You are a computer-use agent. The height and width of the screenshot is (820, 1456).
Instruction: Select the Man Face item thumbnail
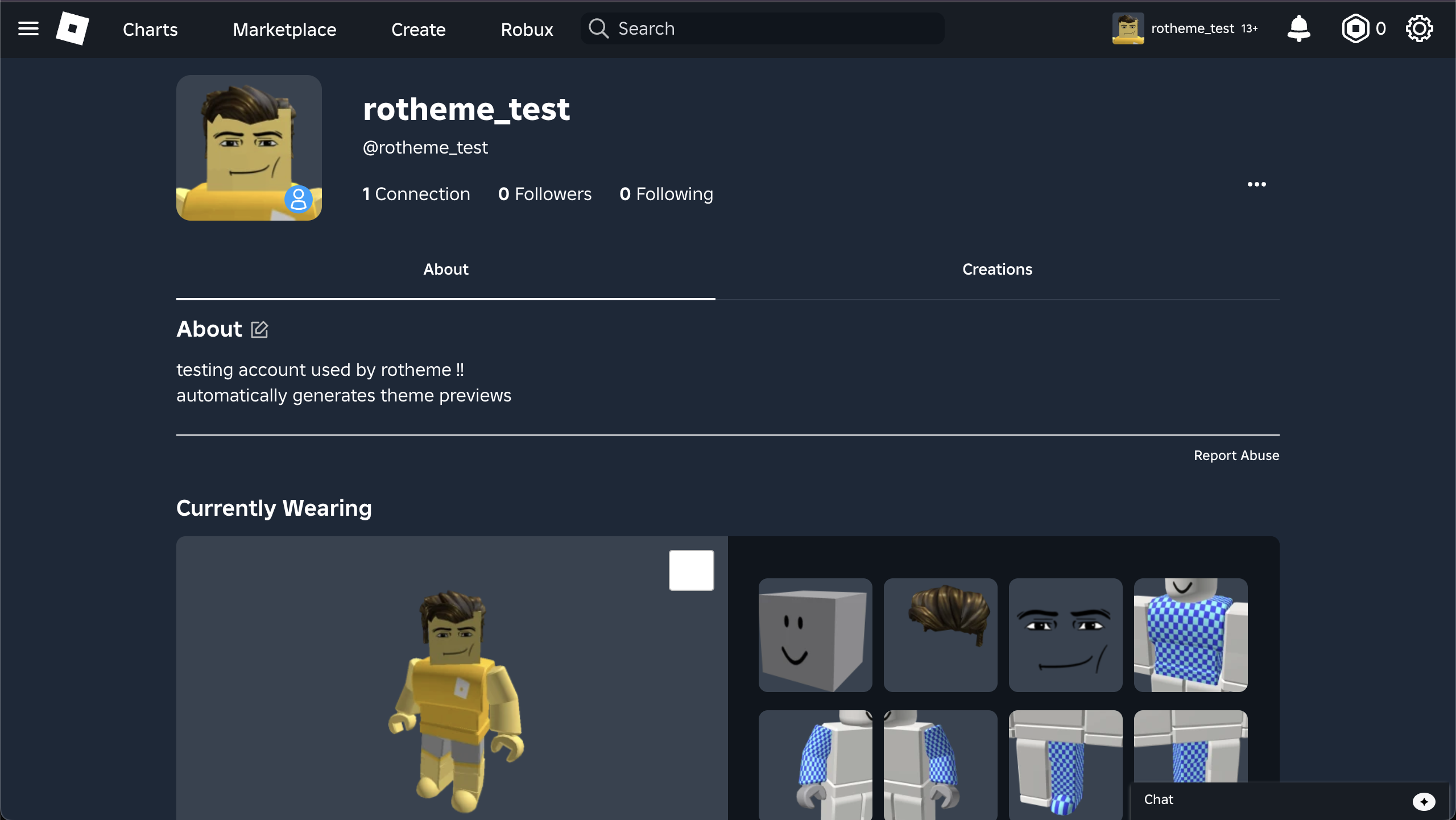click(x=1065, y=635)
